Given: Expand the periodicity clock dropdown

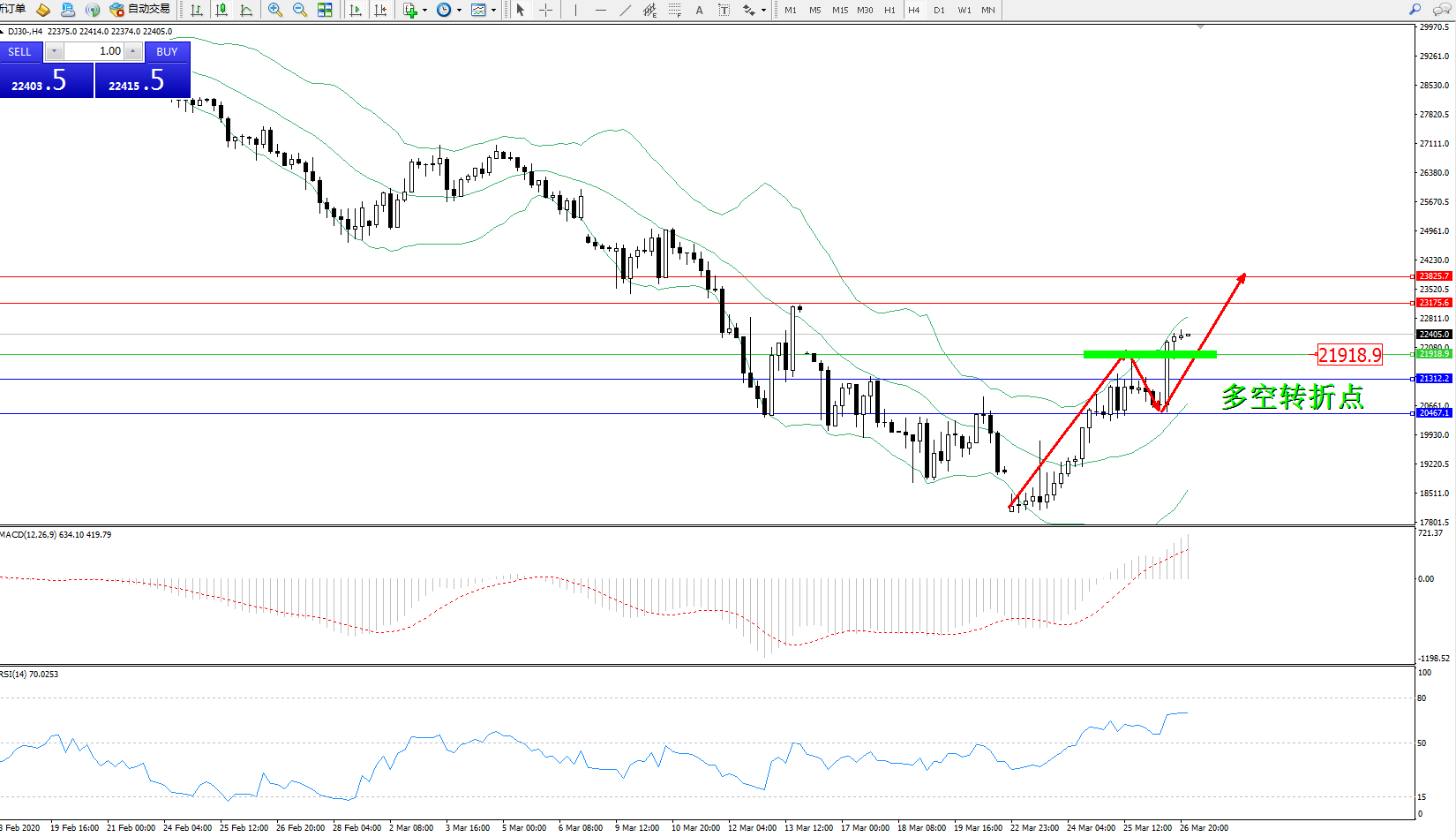Looking at the screenshot, I should (x=459, y=11).
